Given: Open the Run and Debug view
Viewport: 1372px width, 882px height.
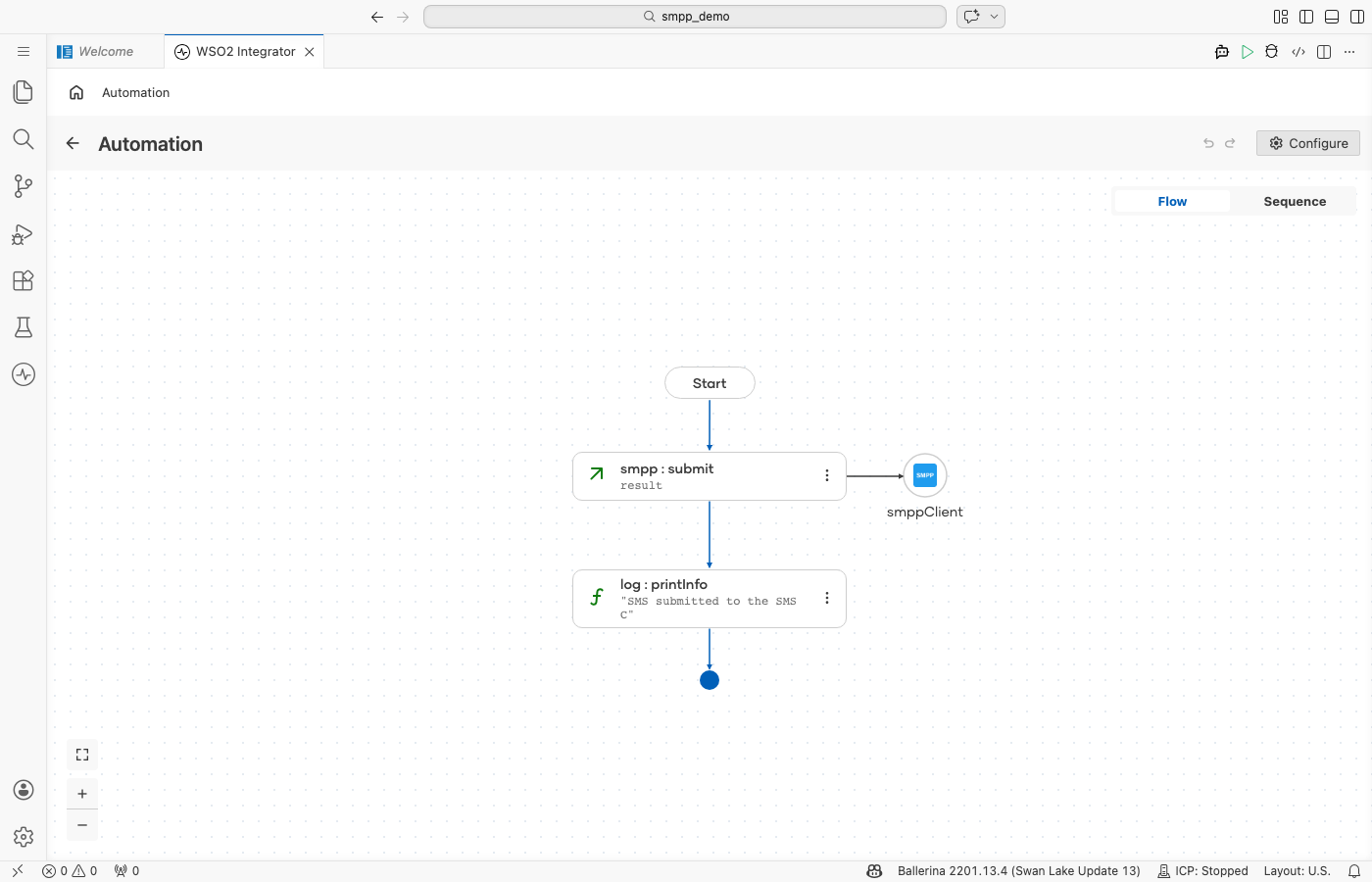Looking at the screenshot, I should point(24,233).
